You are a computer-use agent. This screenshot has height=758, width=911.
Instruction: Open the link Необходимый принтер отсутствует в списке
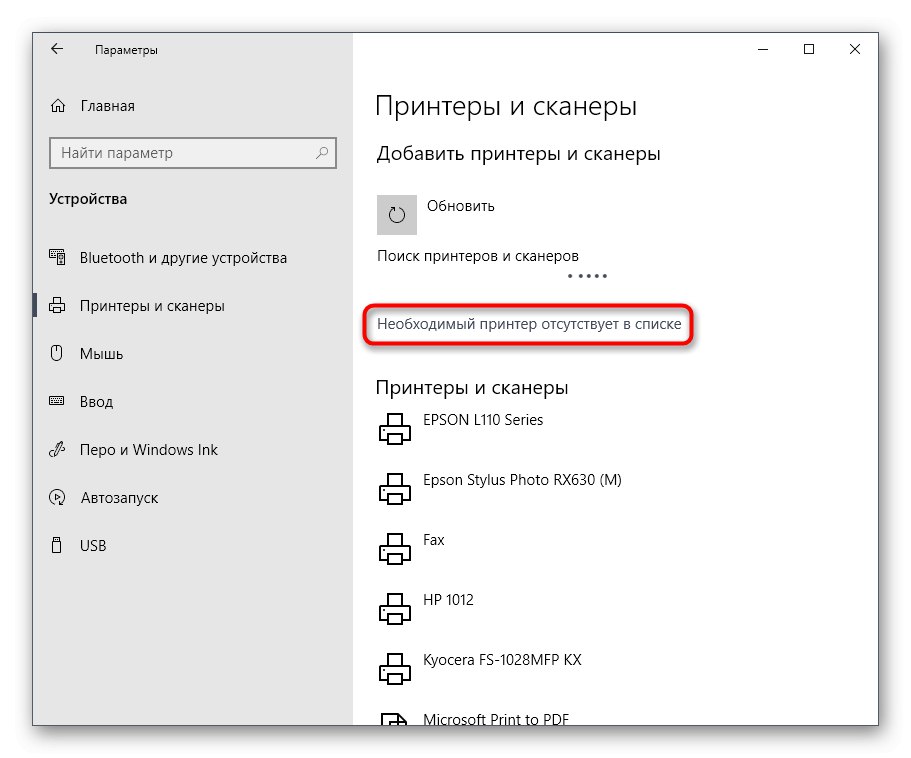click(x=528, y=325)
